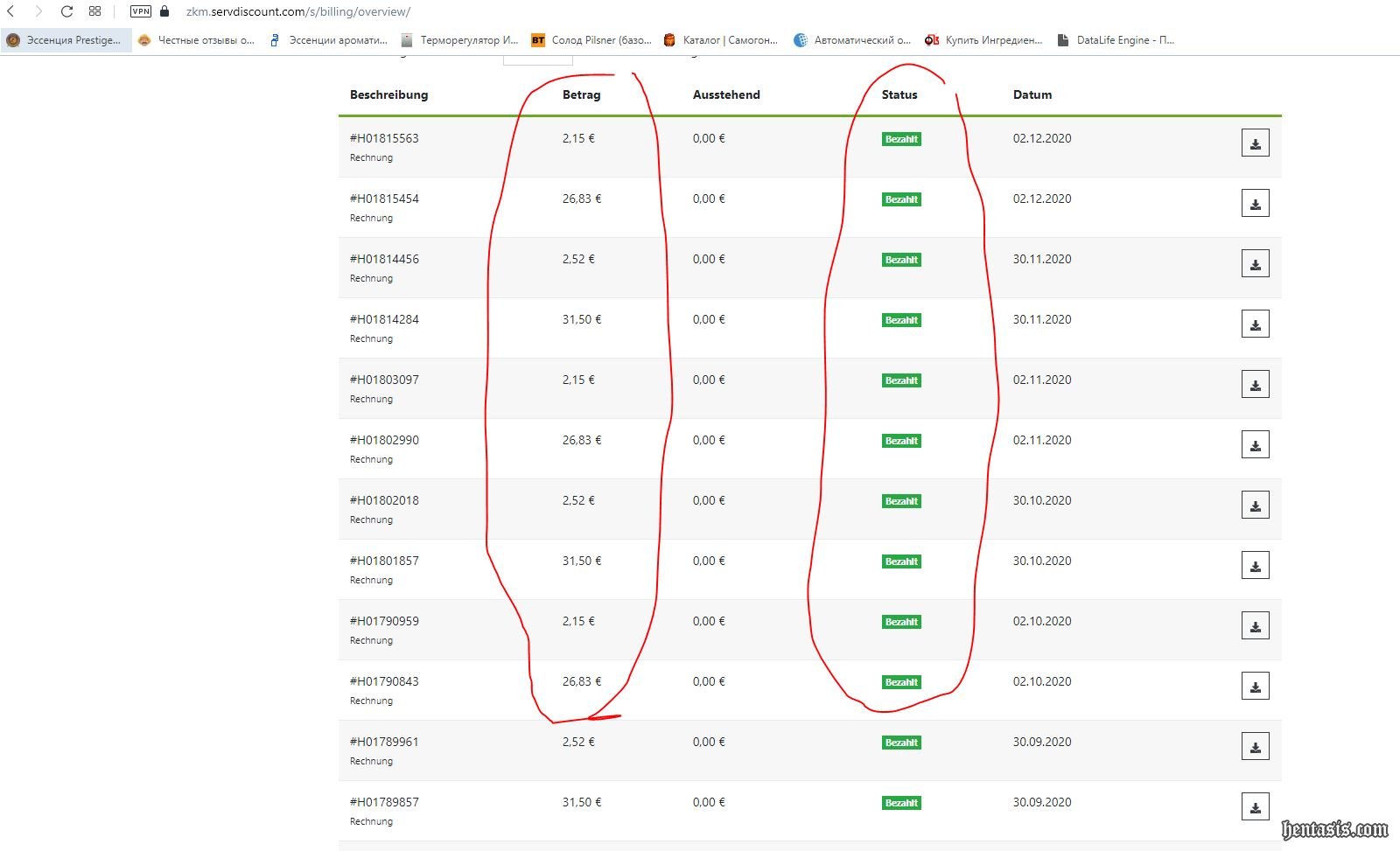
Task: Toggle the VPN badge in address bar
Action: pyautogui.click(x=140, y=11)
